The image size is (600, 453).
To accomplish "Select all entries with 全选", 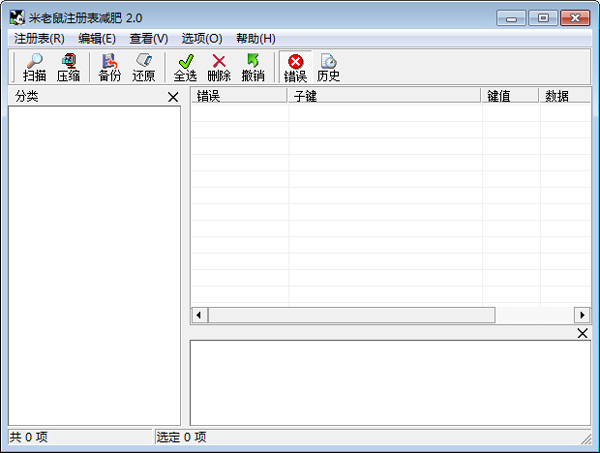I will (x=185, y=67).
